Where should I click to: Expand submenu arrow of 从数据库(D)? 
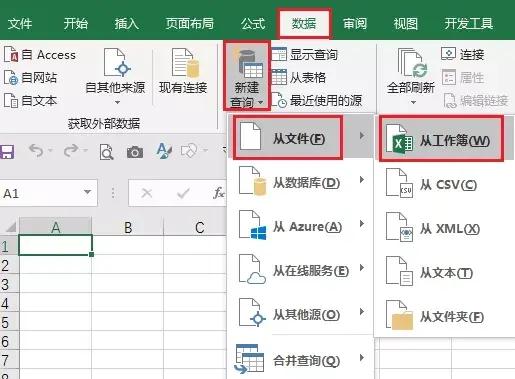[x=362, y=180]
